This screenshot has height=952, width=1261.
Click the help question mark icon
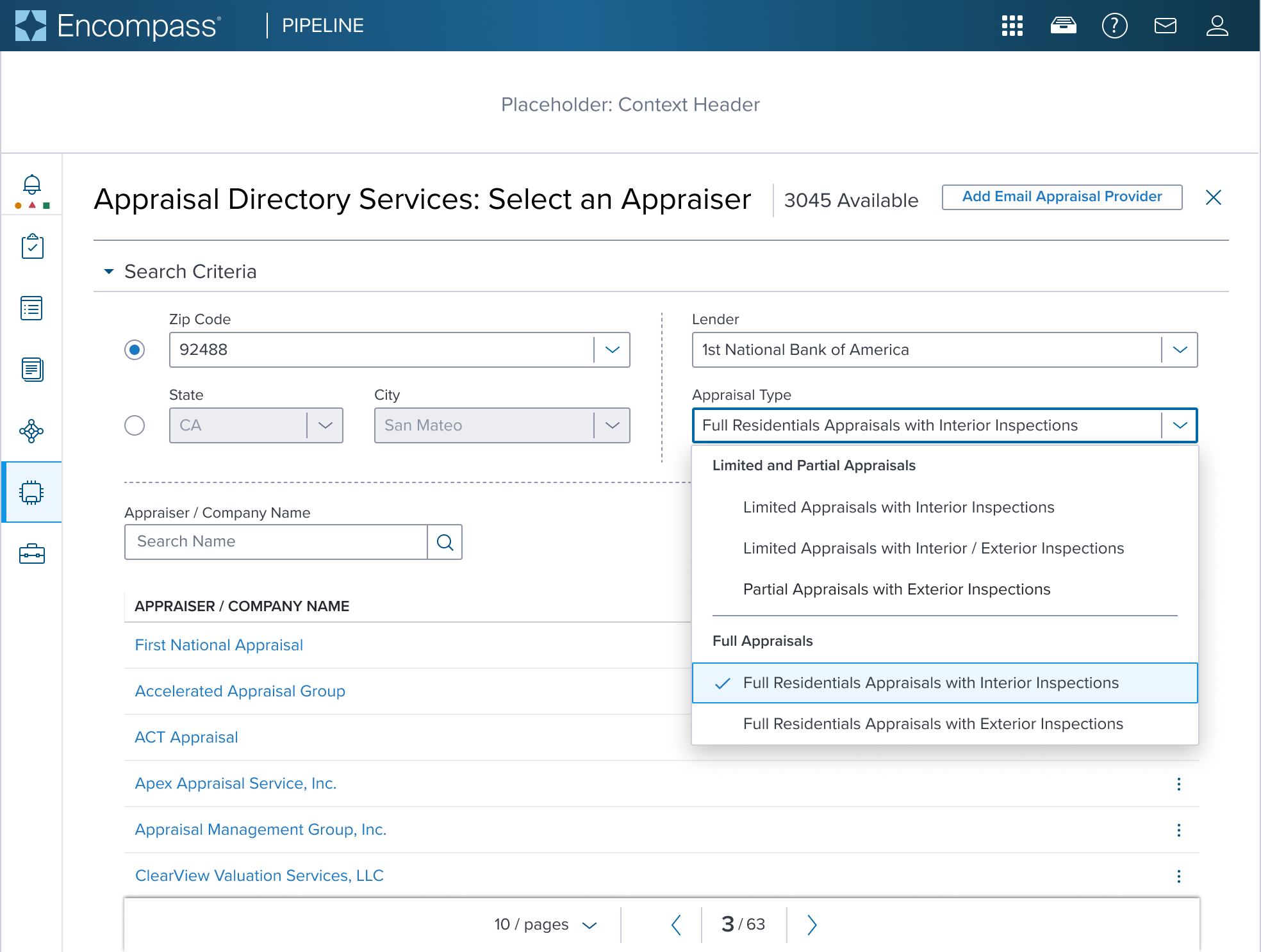[1114, 26]
